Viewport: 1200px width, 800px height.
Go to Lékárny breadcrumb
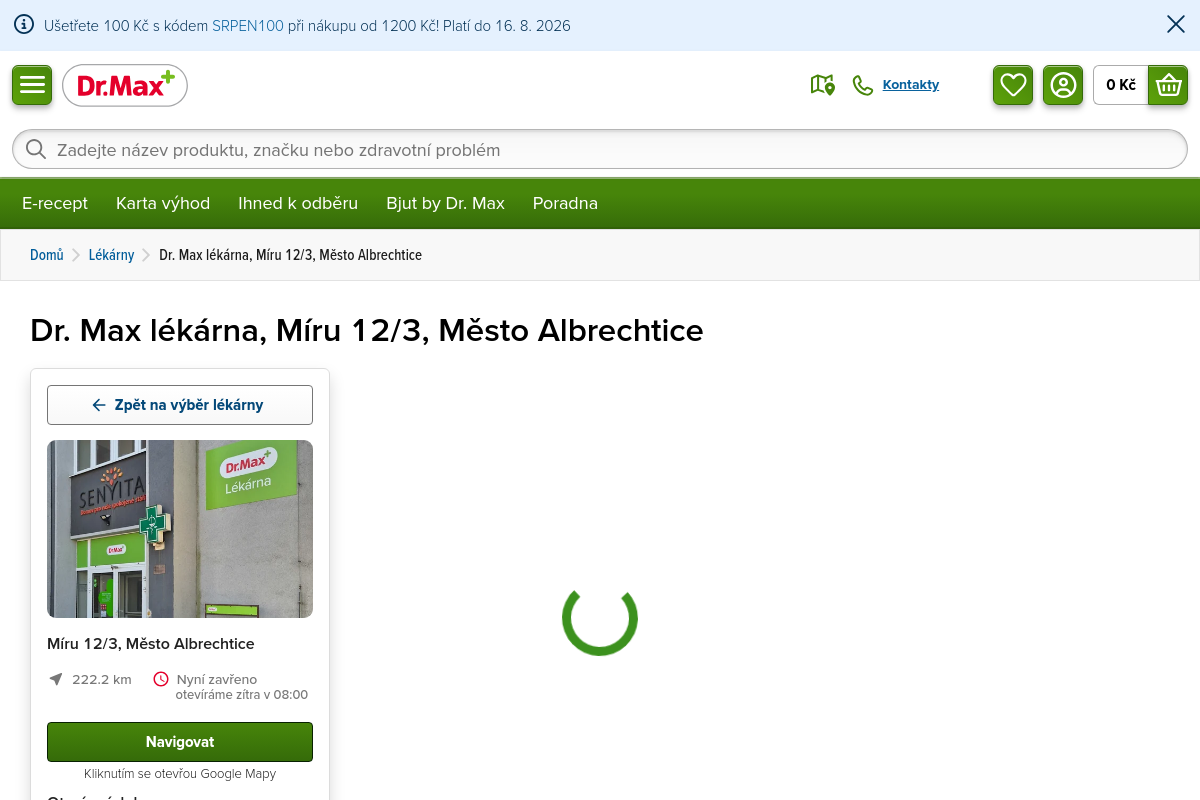(x=111, y=255)
